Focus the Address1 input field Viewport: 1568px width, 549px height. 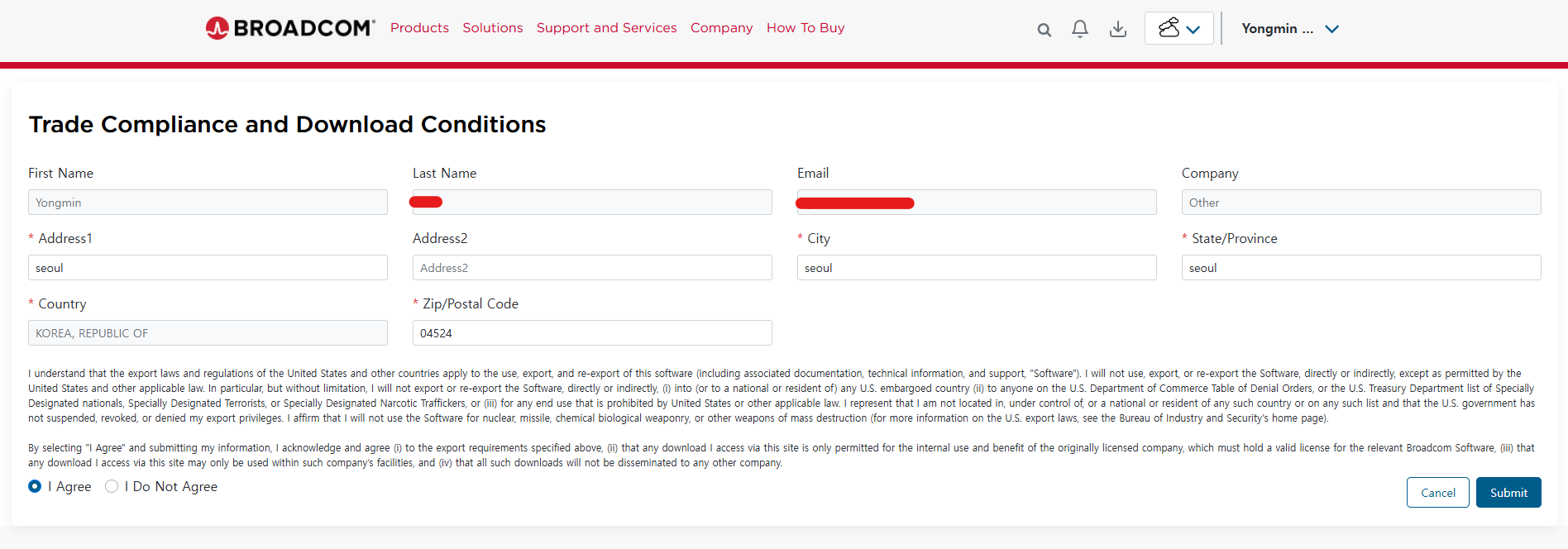[x=208, y=268]
